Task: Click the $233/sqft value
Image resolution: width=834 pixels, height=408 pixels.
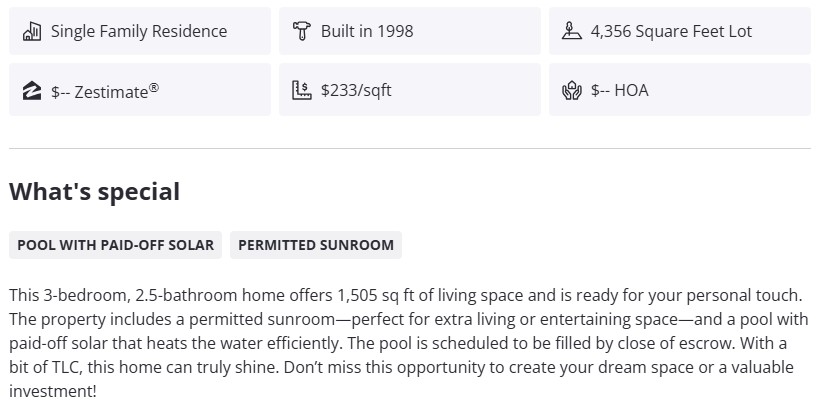Action: click(356, 90)
